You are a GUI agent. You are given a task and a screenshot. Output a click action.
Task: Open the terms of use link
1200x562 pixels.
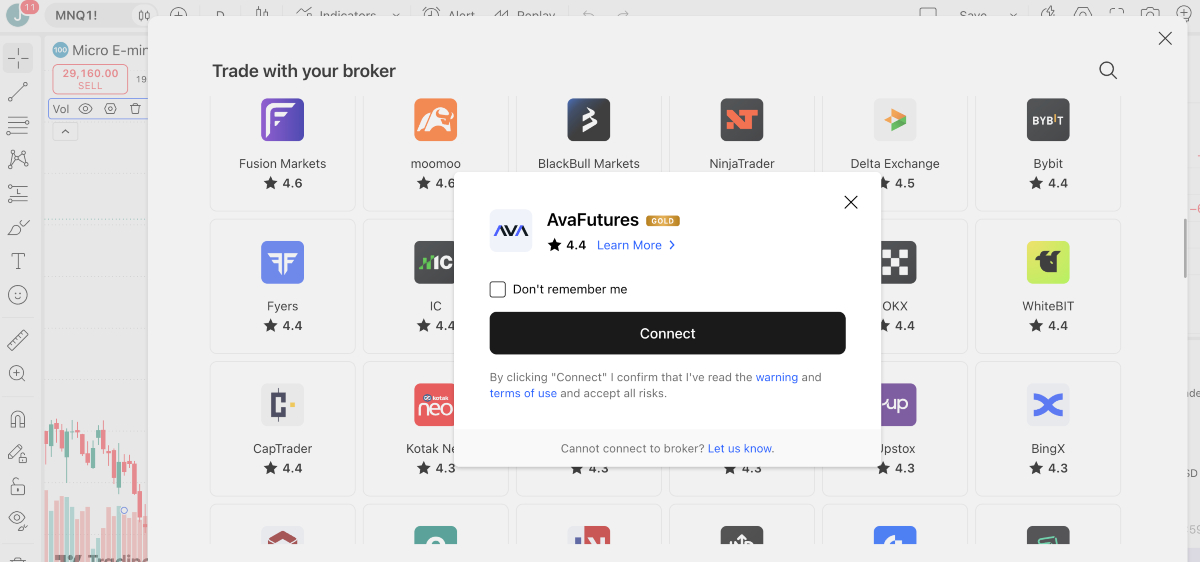[x=523, y=393]
